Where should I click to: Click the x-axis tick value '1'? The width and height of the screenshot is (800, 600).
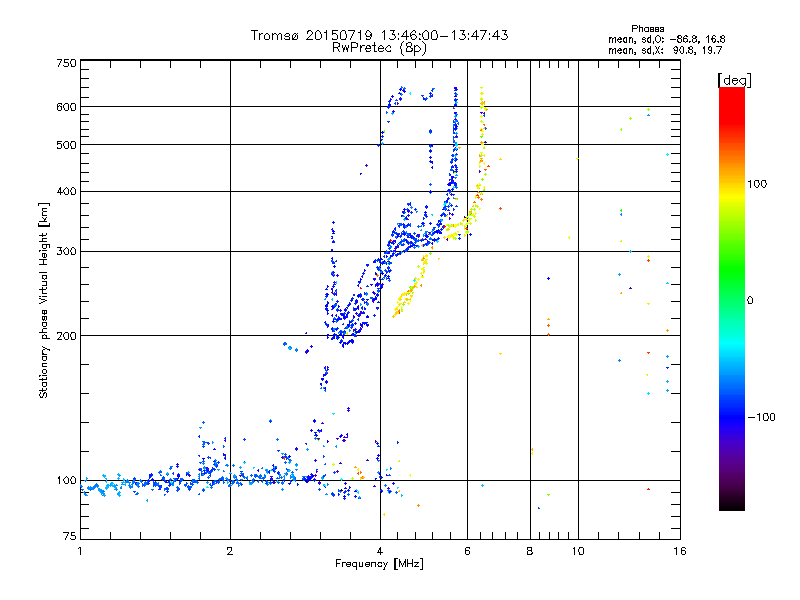click(80, 551)
